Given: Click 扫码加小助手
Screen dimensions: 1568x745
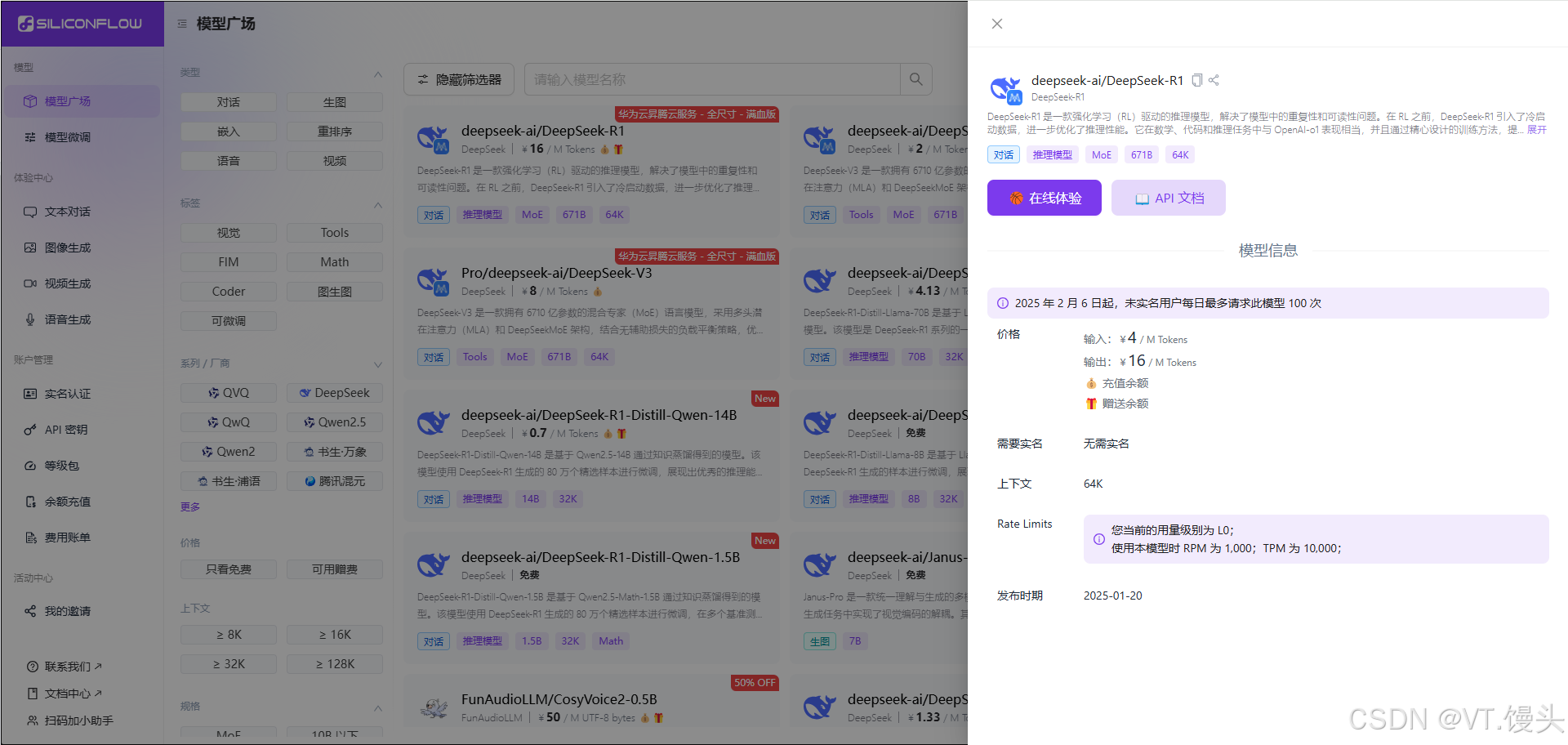Looking at the screenshot, I should point(70,720).
